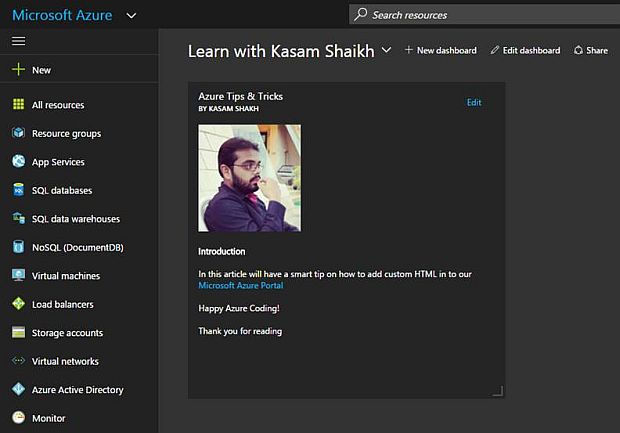The height and width of the screenshot is (433, 620).
Task: Open the SQL databases icon
Action: pos(18,190)
